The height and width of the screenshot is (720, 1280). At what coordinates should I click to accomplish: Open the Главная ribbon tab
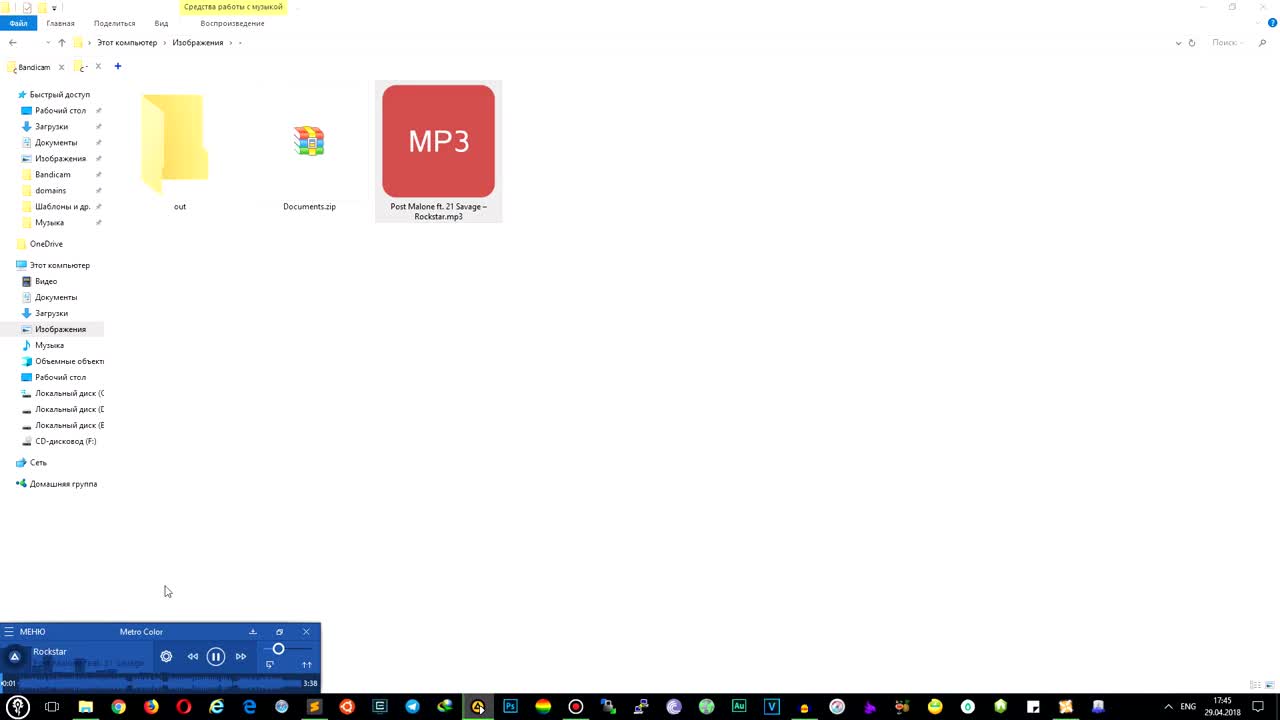pyautogui.click(x=60, y=23)
